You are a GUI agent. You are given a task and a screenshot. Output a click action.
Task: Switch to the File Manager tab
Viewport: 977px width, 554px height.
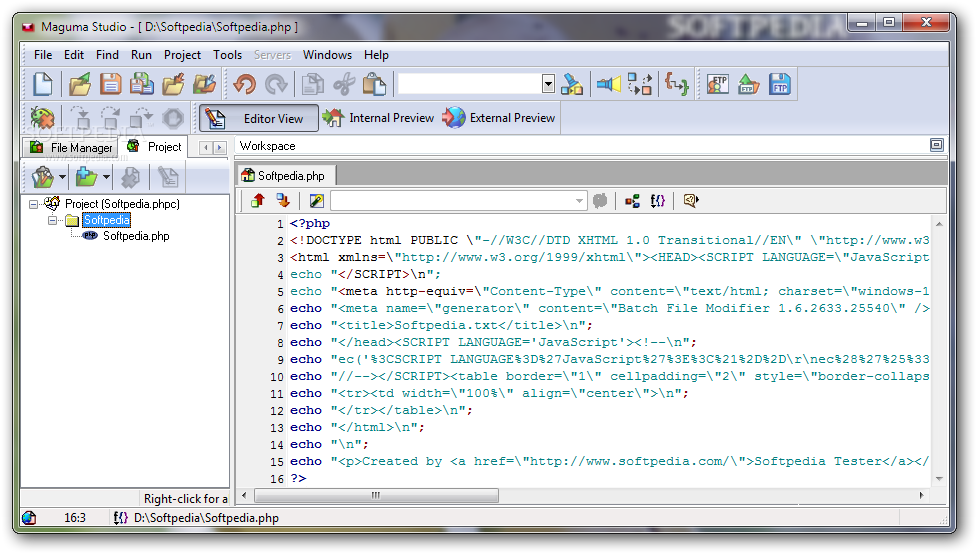point(71,148)
